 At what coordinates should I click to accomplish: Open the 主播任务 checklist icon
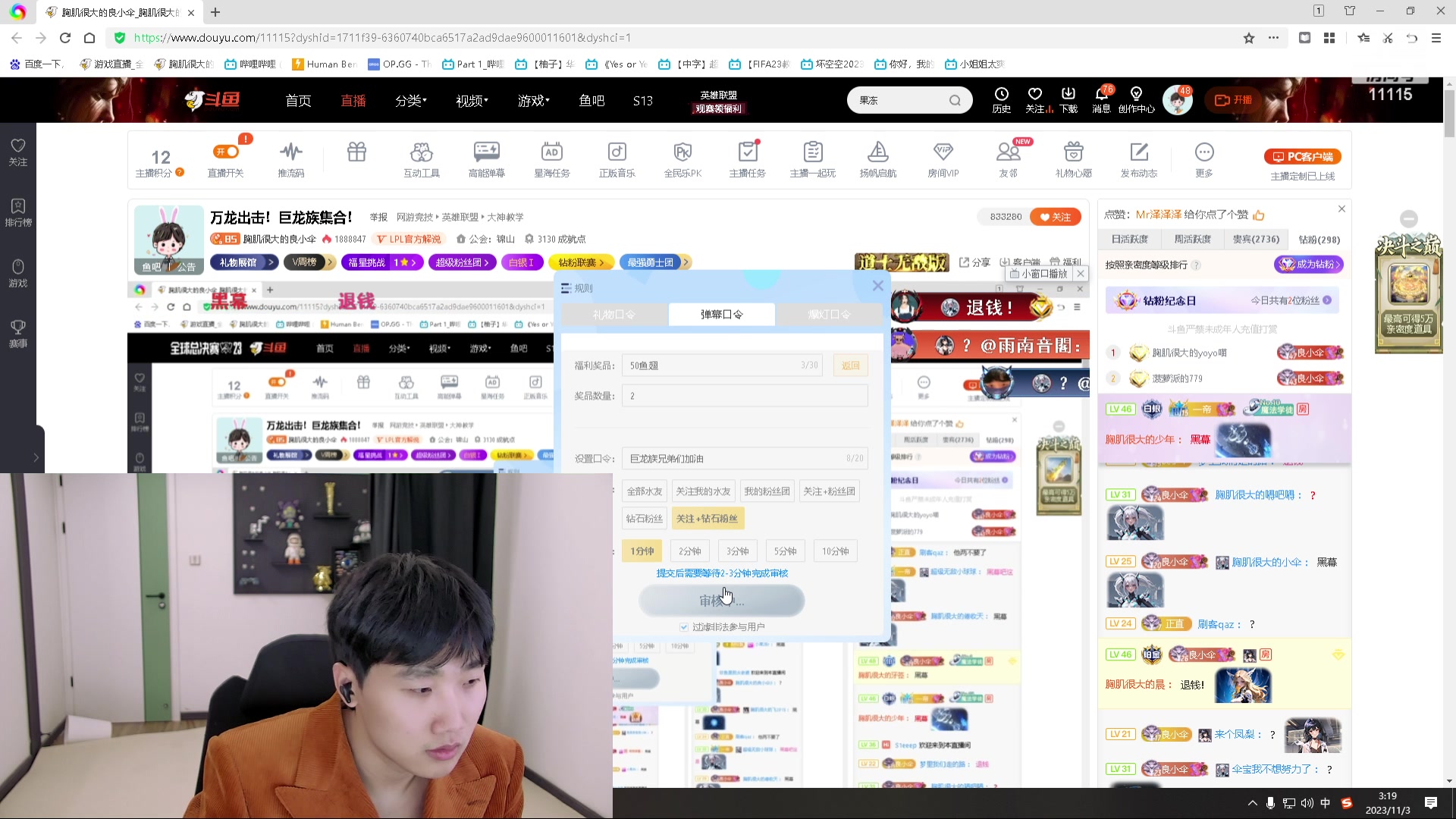click(x=748, y=152)
